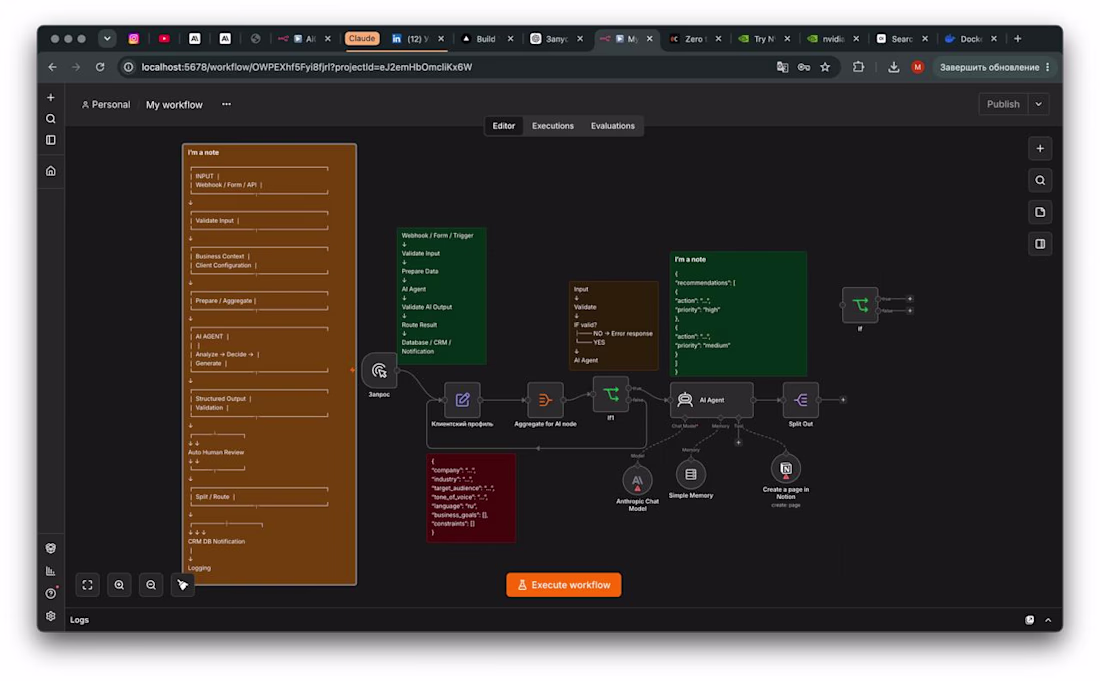Screen dimensions: 1100x681
Task: Click the browser address bar URL
Action: coord(307,67)
